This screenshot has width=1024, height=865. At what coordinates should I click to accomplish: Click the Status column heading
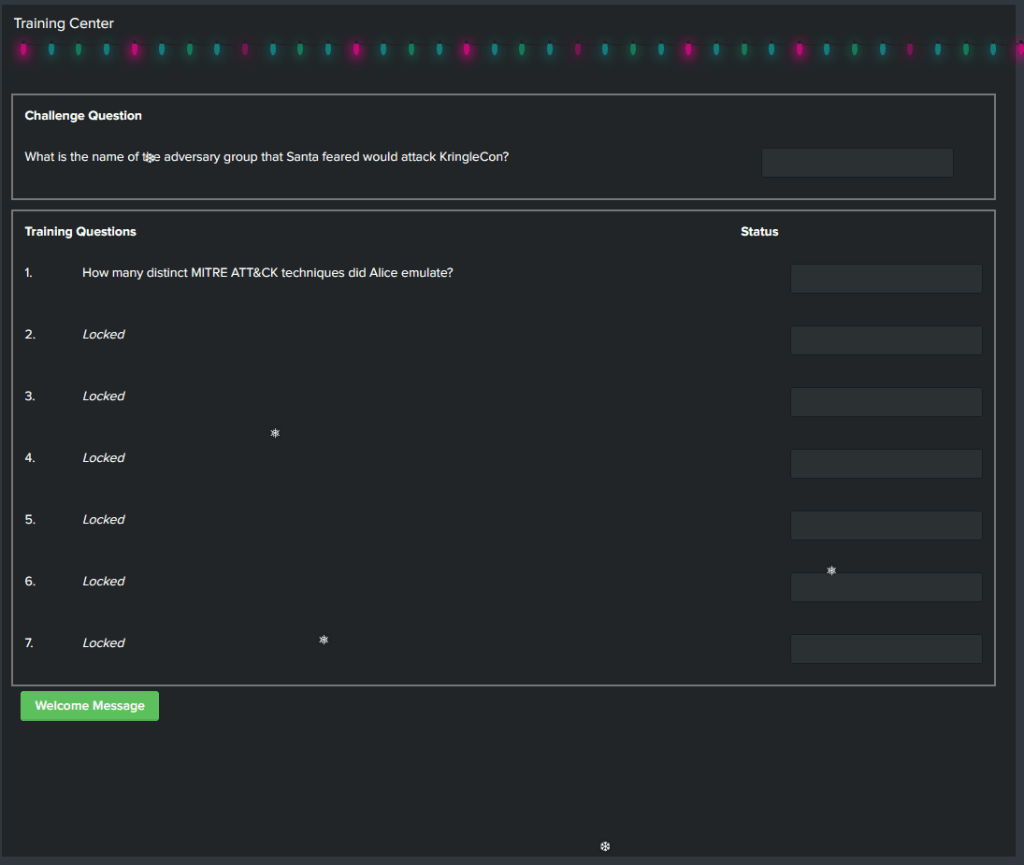point(759,232)
